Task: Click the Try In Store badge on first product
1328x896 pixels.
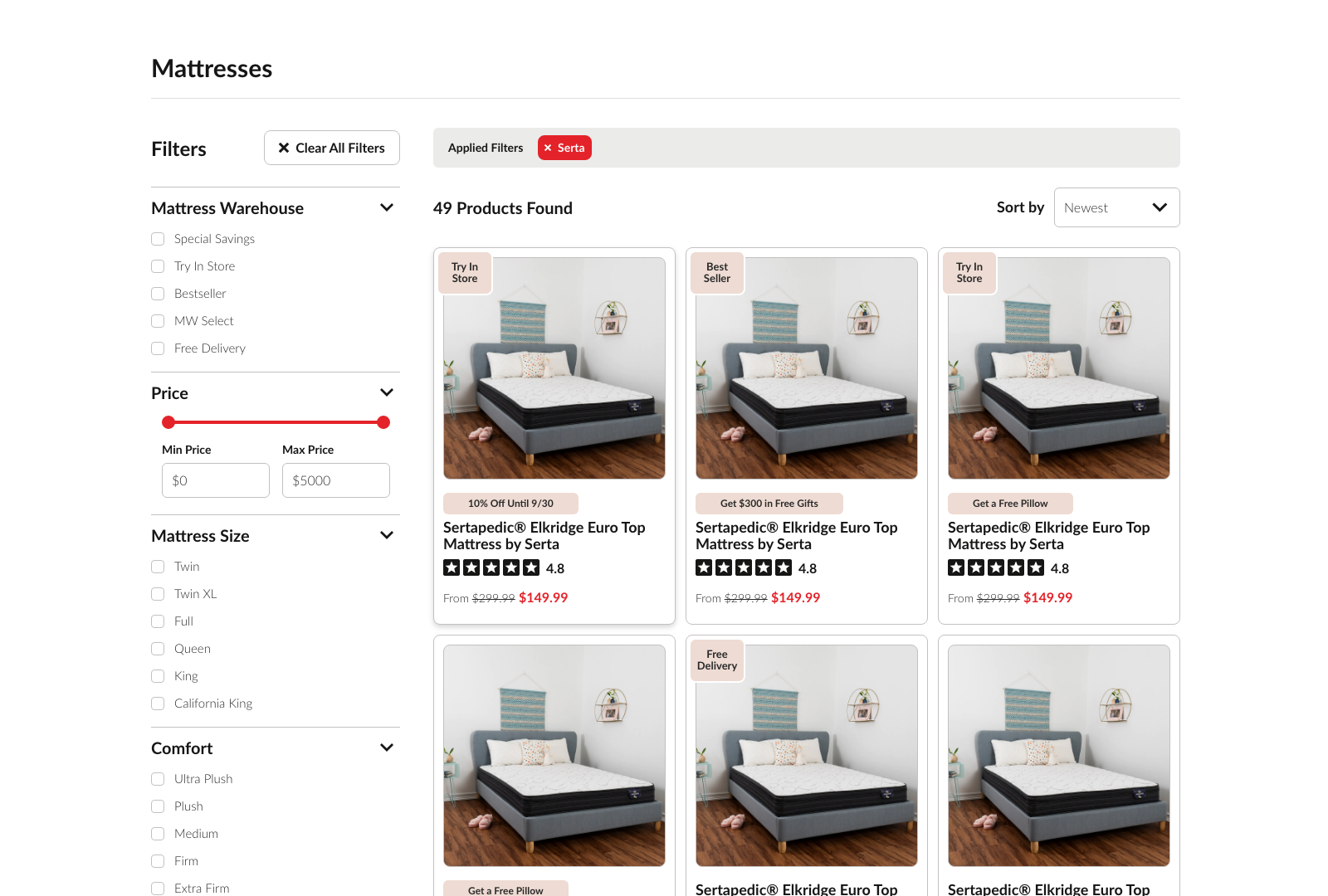Action: [465, 273]
